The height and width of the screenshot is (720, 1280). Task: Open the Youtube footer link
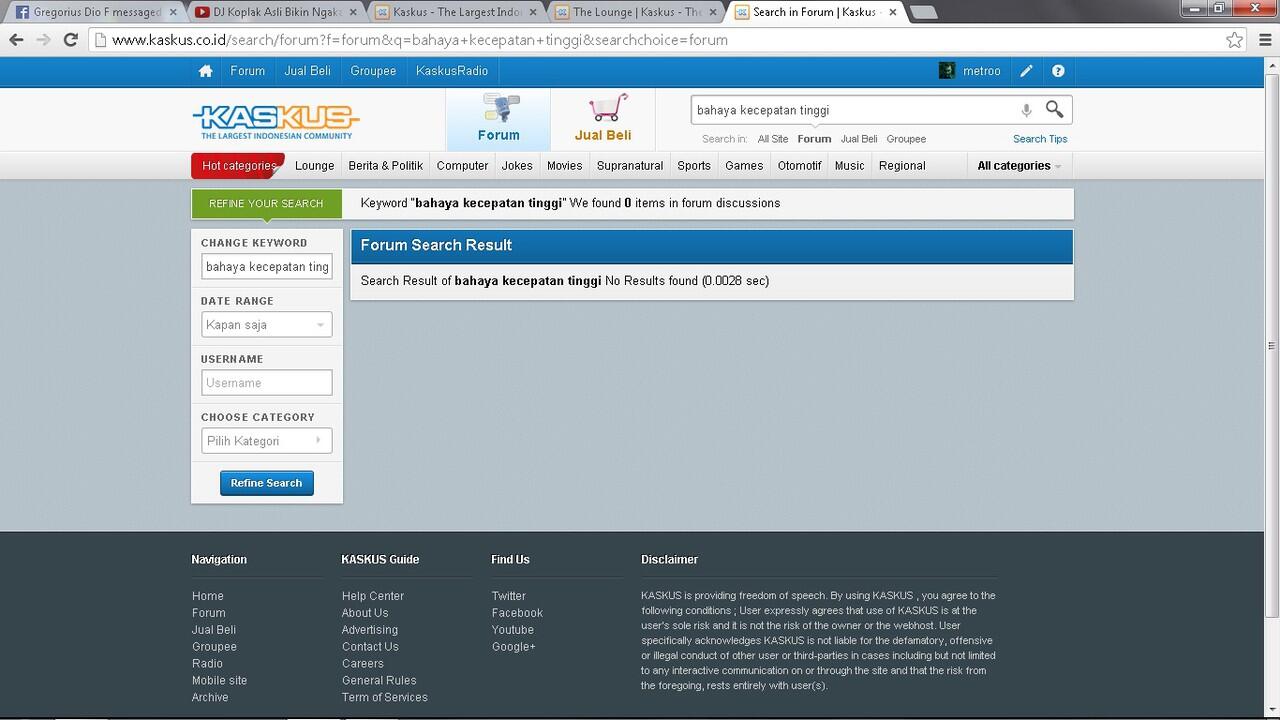click(512, 630)
